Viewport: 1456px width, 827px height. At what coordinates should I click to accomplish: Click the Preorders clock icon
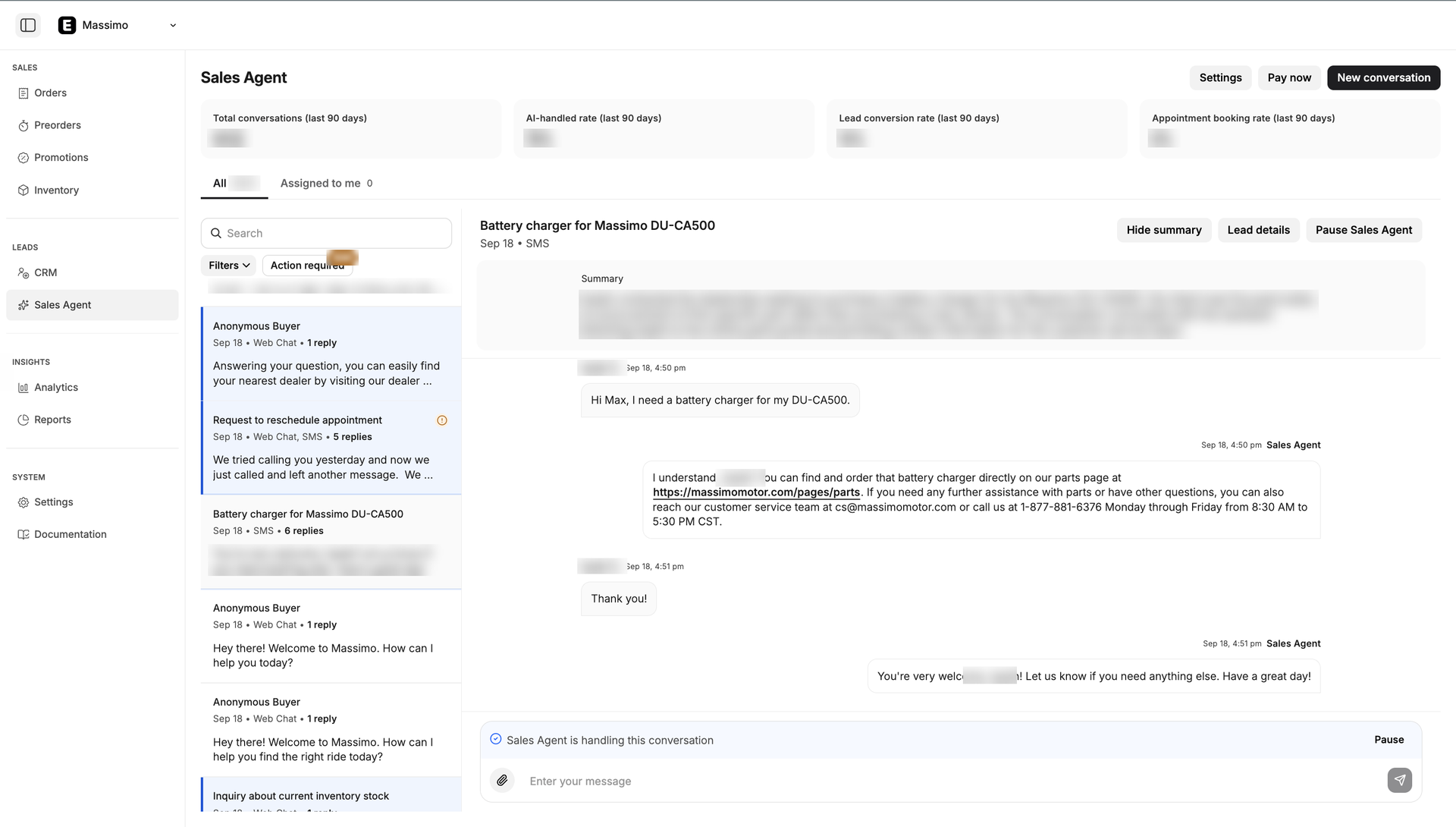pos(24,126)
